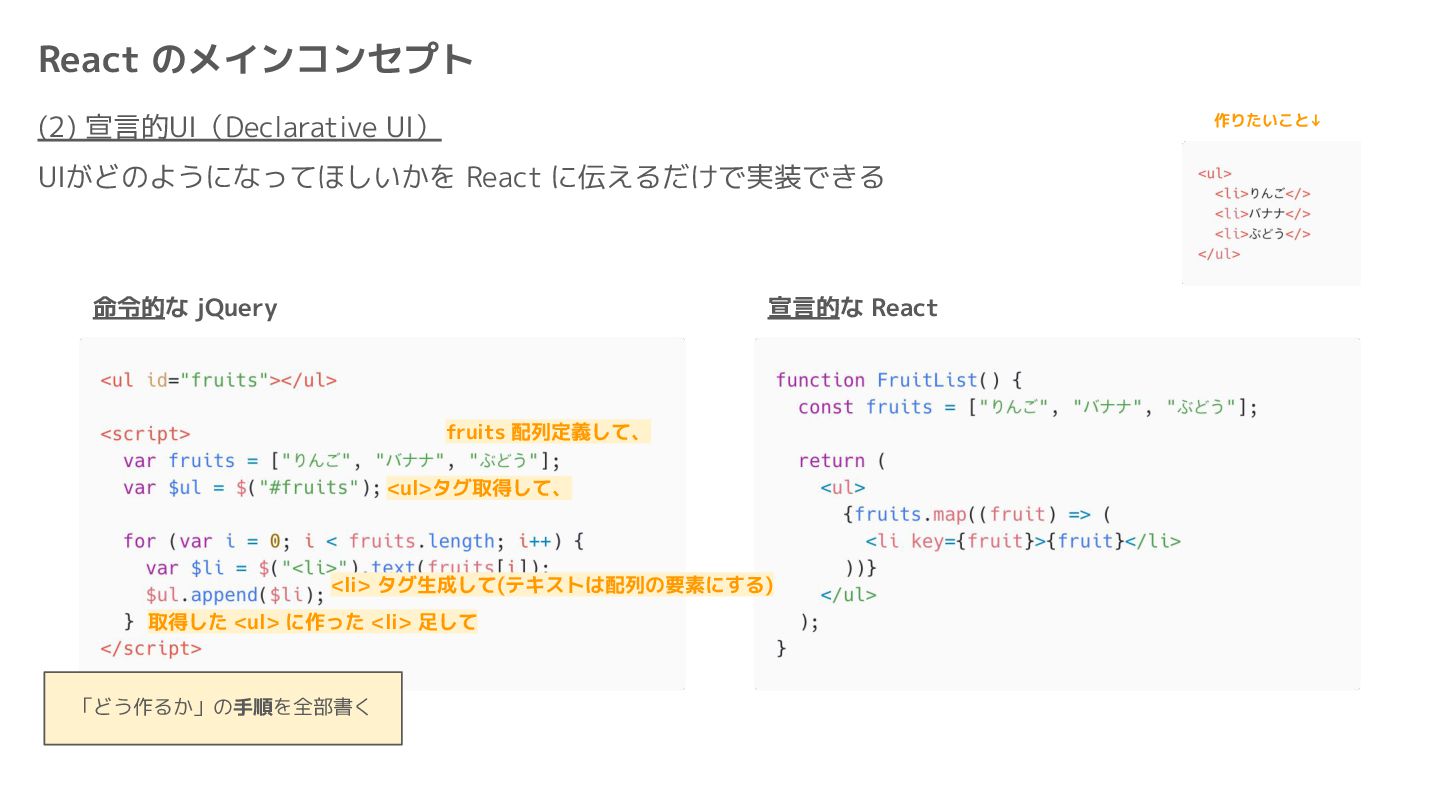Click '<li>ぶどう</>' in the small HTML sample
The width and height of the screenshot is (1440, 810).
pyautogui.click(x=1263, y=234)
